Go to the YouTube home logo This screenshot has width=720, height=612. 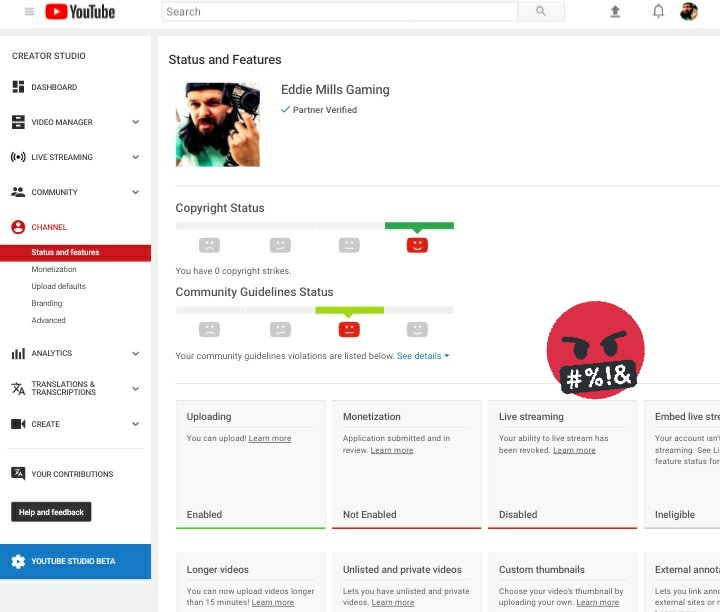tap(80, 11)
